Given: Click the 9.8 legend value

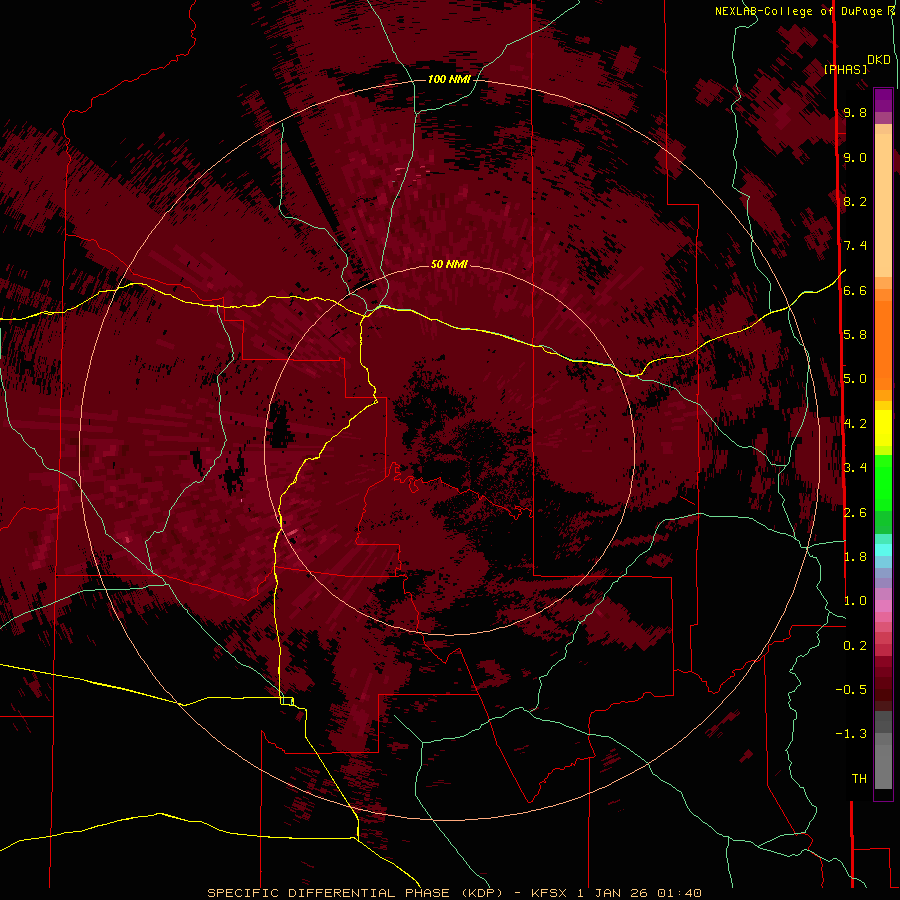Looking at the screenshot, I should [855, 112].
